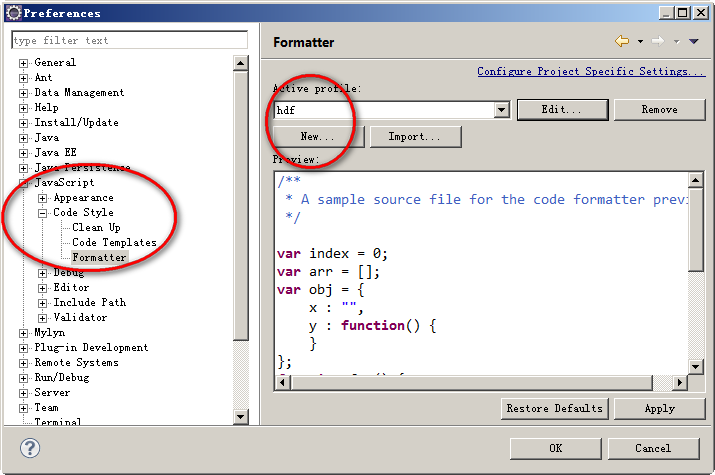This screenshot has height=475, width=715.
Task: Click the forward navigation arrow icon
Action: [657, 41]
